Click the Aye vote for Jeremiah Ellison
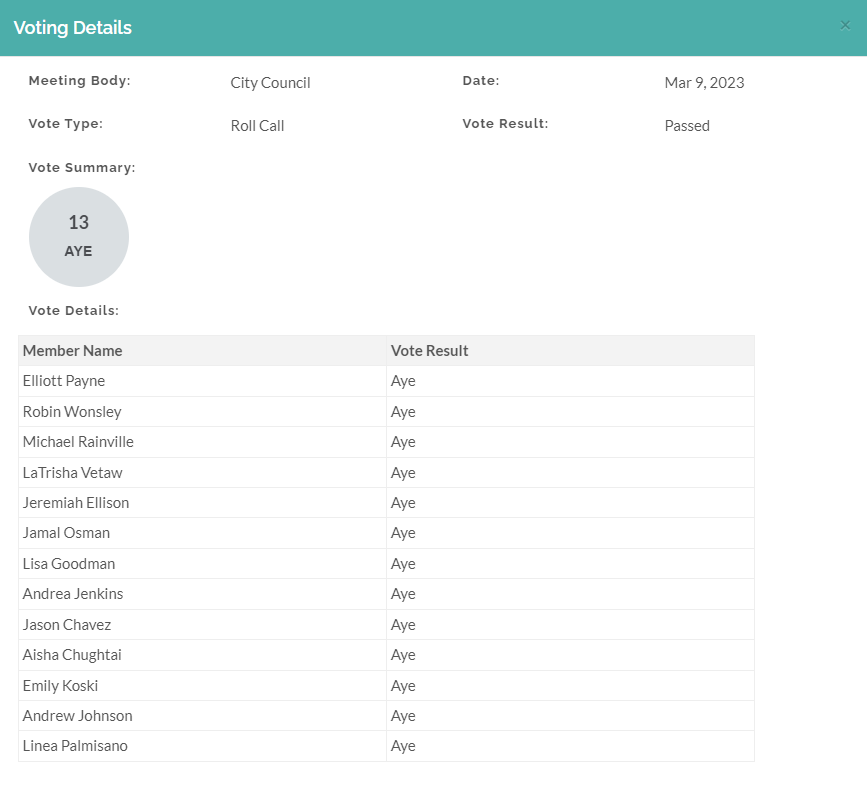The width and height of the screenshot is (867, 794). pos(403,503)
